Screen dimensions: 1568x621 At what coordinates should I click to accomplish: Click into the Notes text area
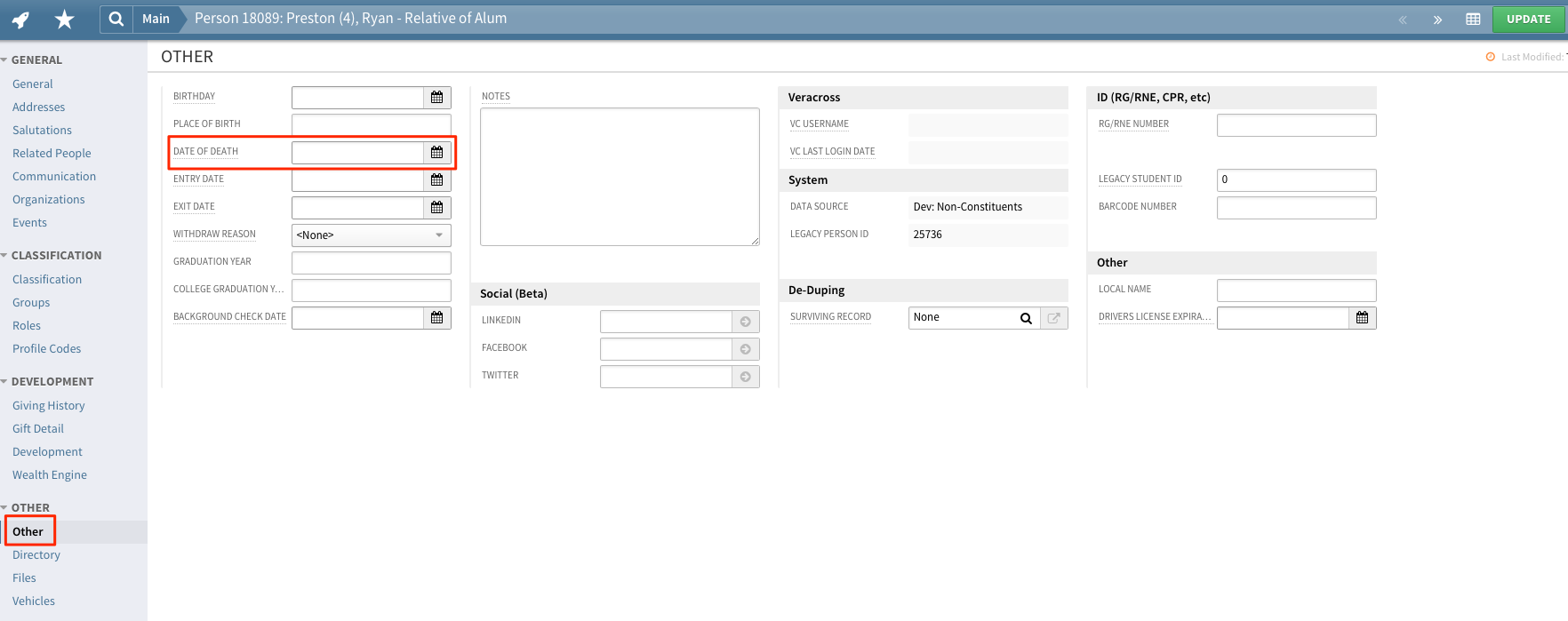tap(620, 177)
